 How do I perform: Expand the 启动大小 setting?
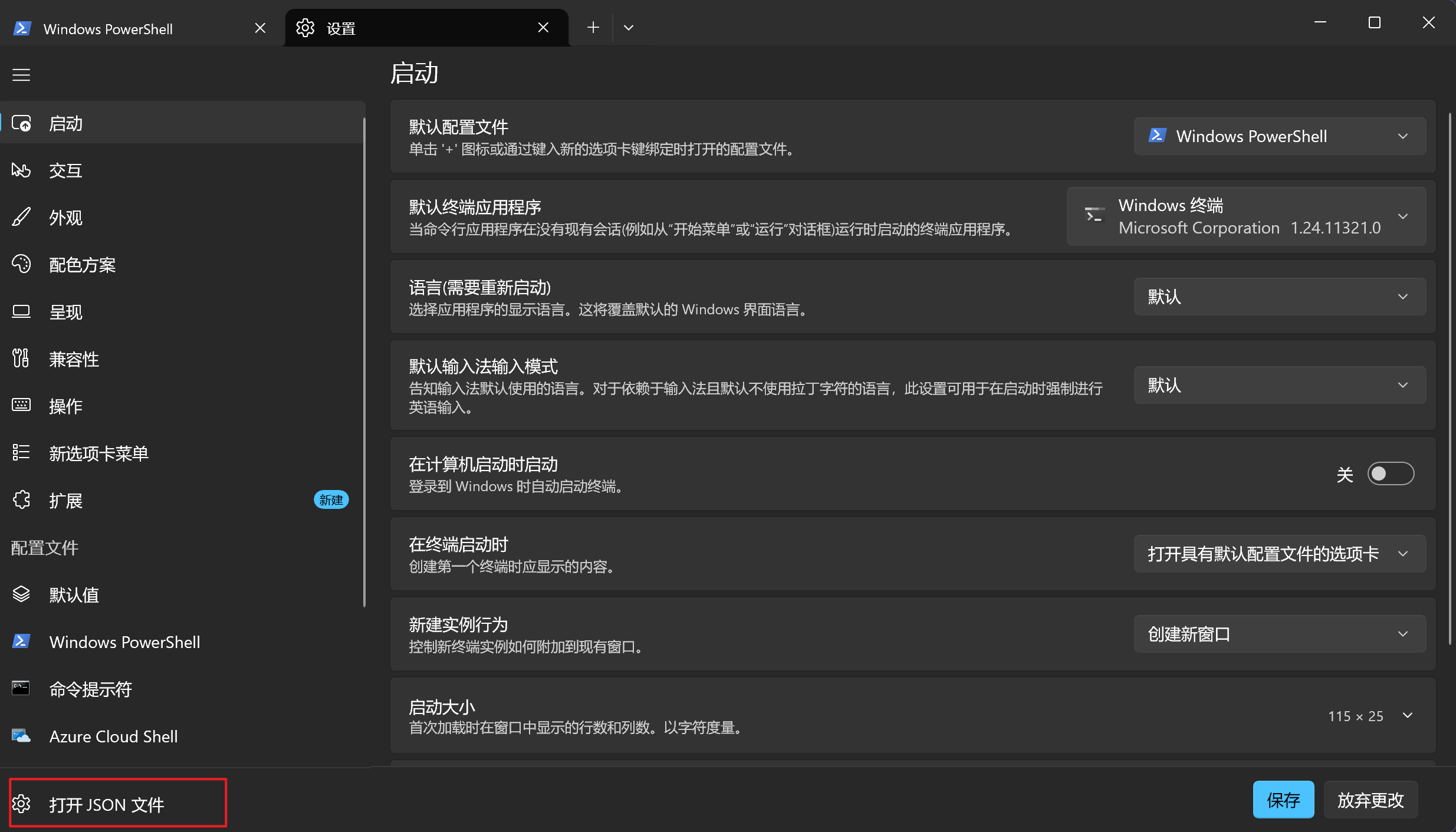coord(1408,716)
